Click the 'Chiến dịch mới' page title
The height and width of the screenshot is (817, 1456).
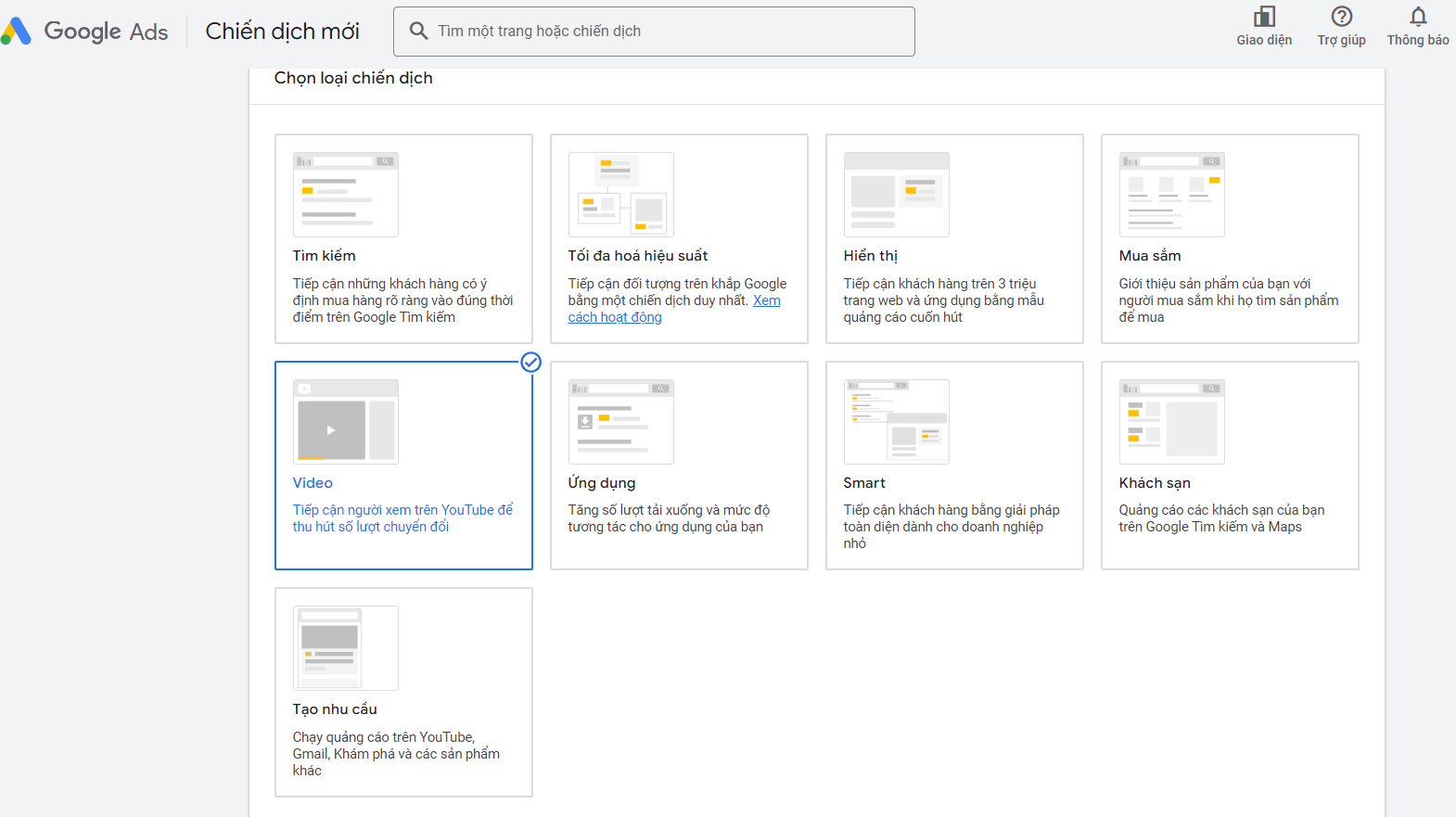(x=282, y=32)
